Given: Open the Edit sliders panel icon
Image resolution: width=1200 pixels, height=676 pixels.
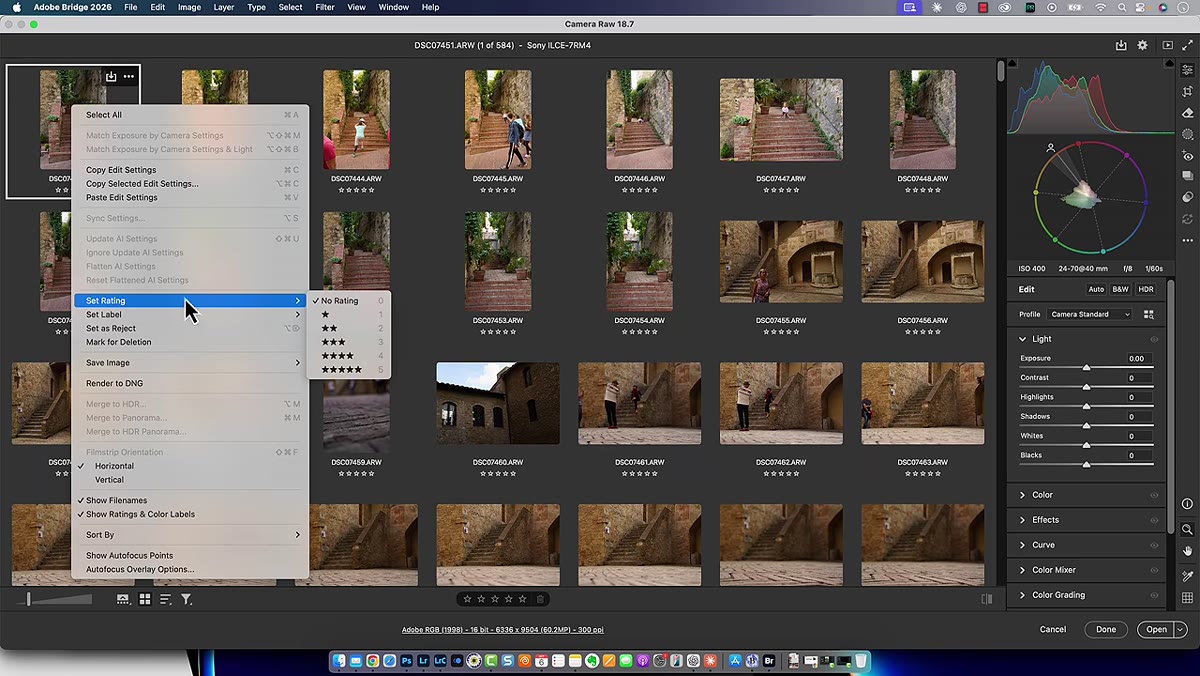Looking at the screenshot, I should click(x=1187, y=70).
